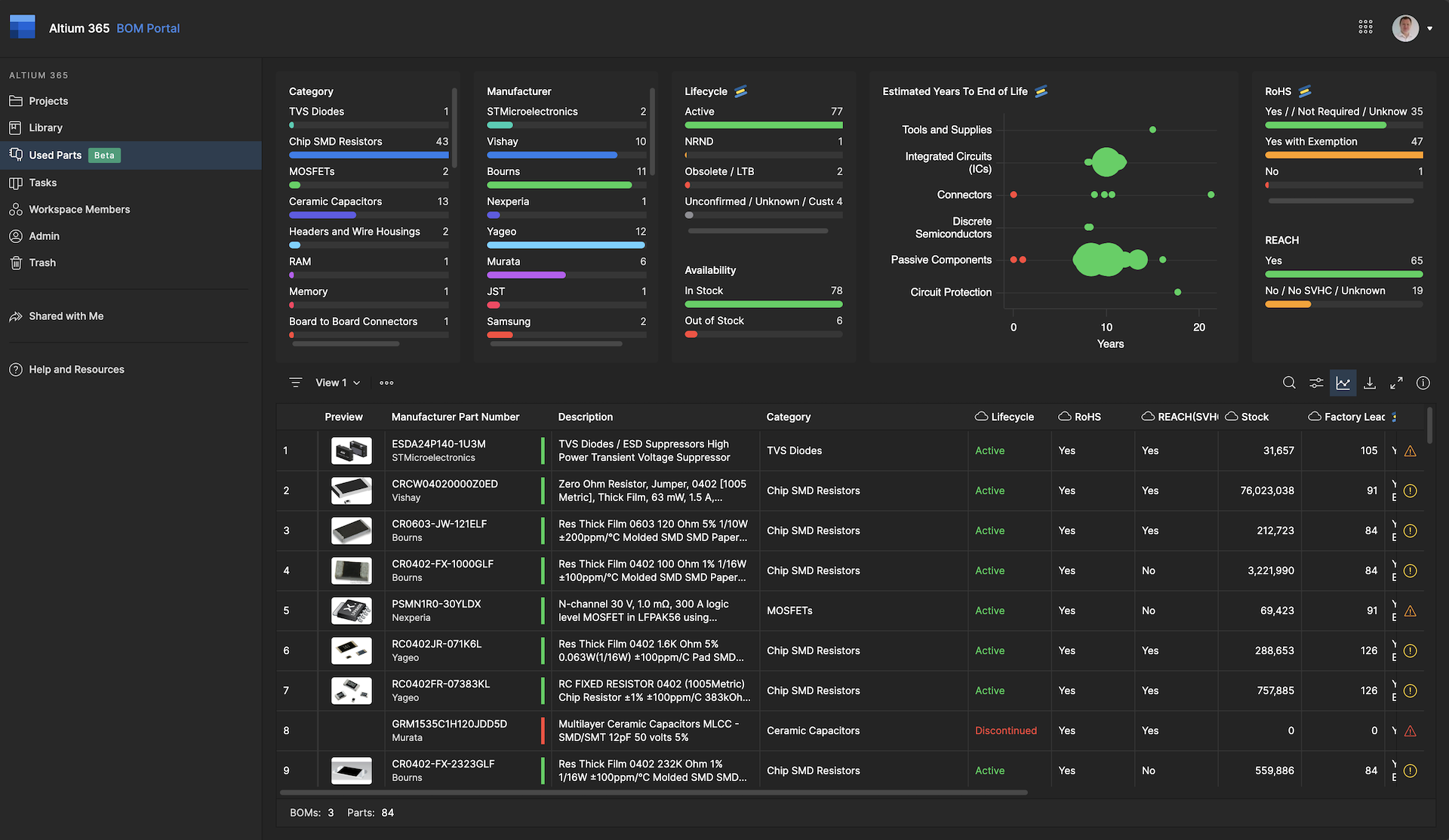1449x840 pixels.
Task: Click the download export icon
Action: tap(1370, 383)
